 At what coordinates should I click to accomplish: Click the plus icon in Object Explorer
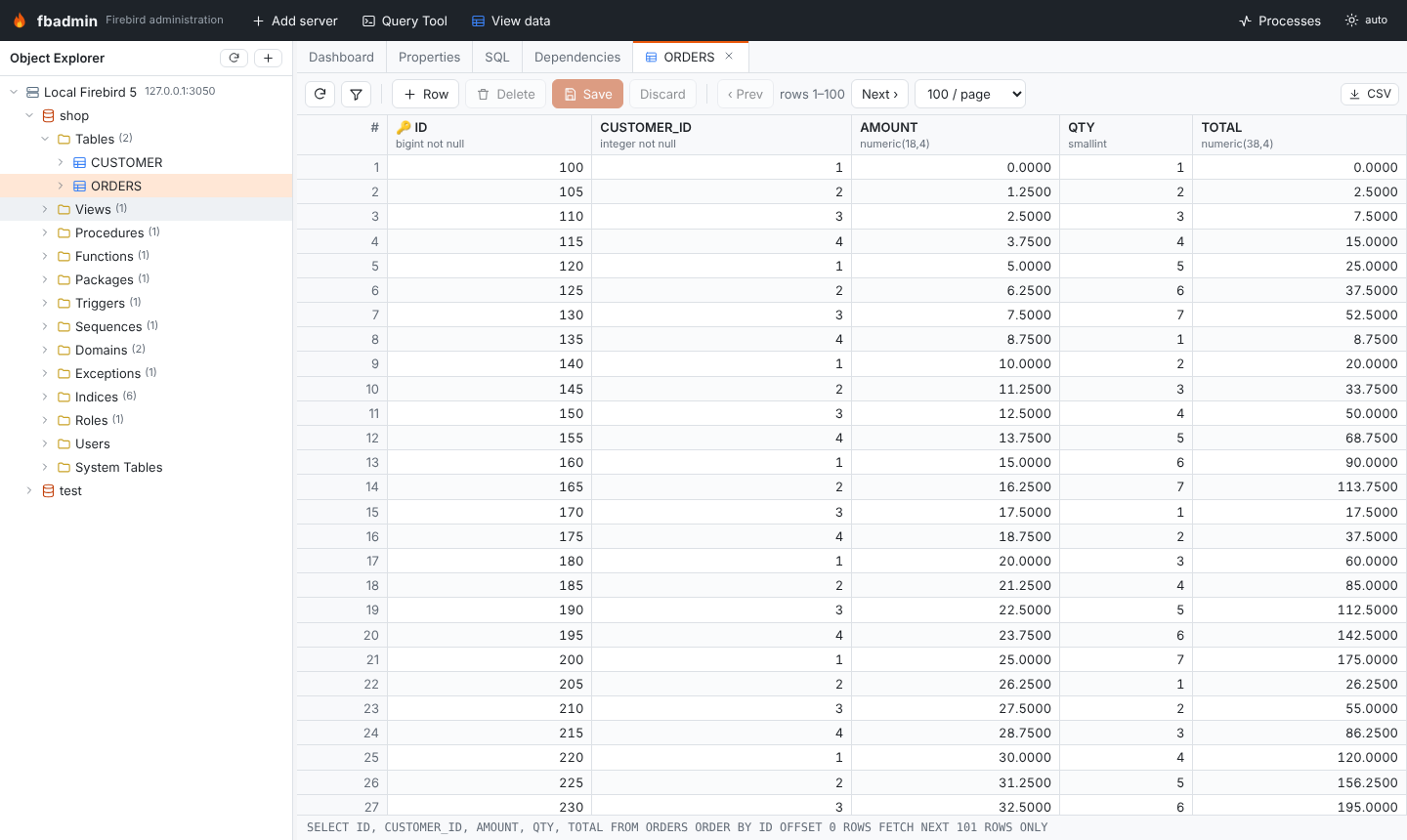click(x=268, y=58)
